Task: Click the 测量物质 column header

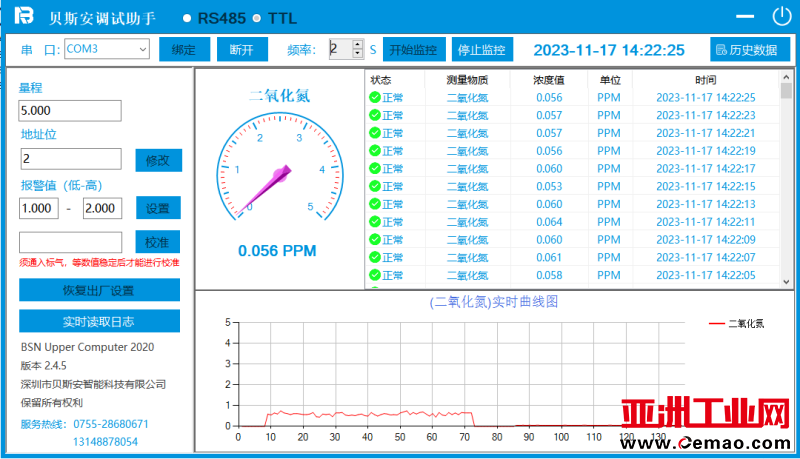Action: coord(467,80)
